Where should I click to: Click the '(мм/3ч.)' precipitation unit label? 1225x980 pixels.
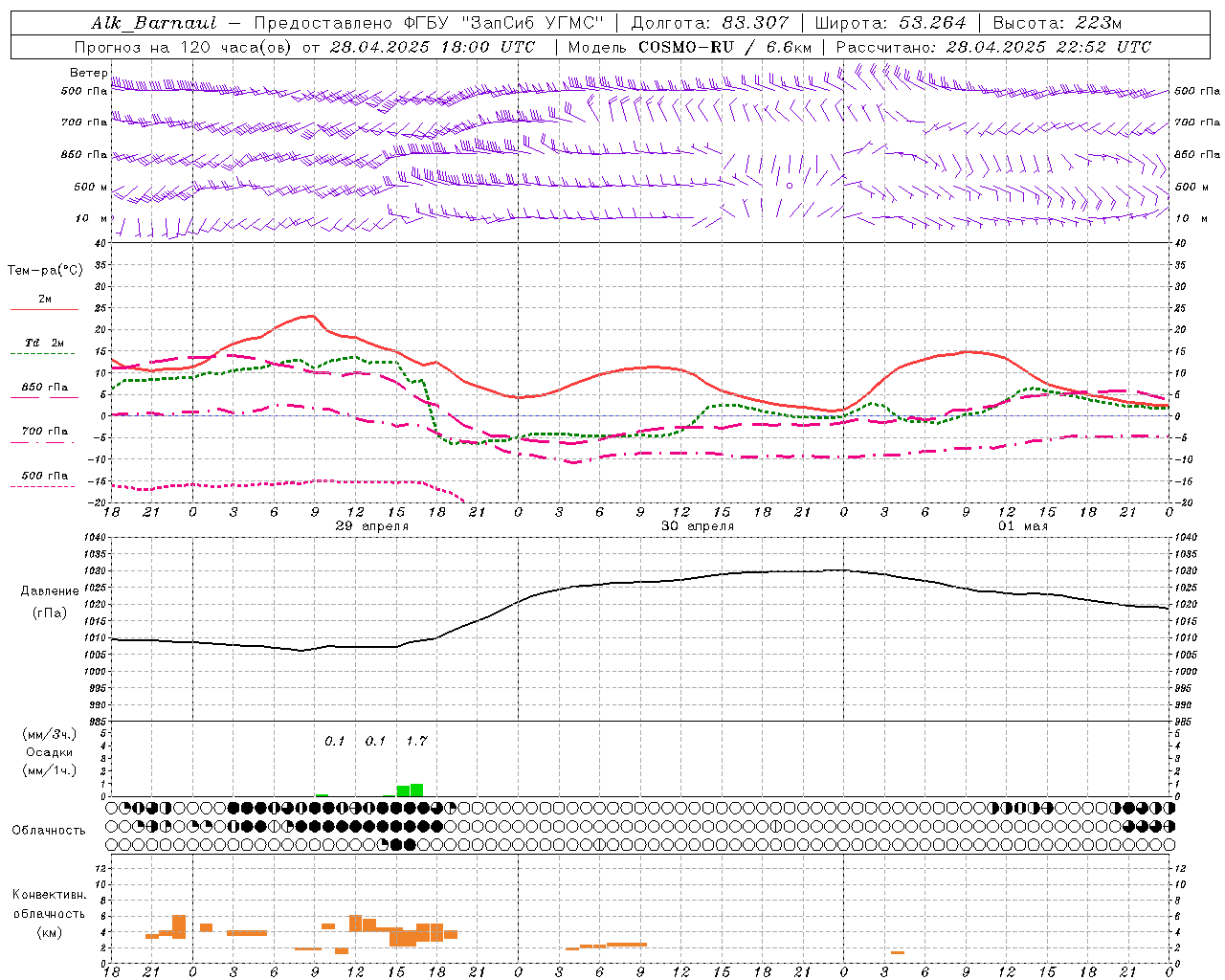tap(50, 734)
